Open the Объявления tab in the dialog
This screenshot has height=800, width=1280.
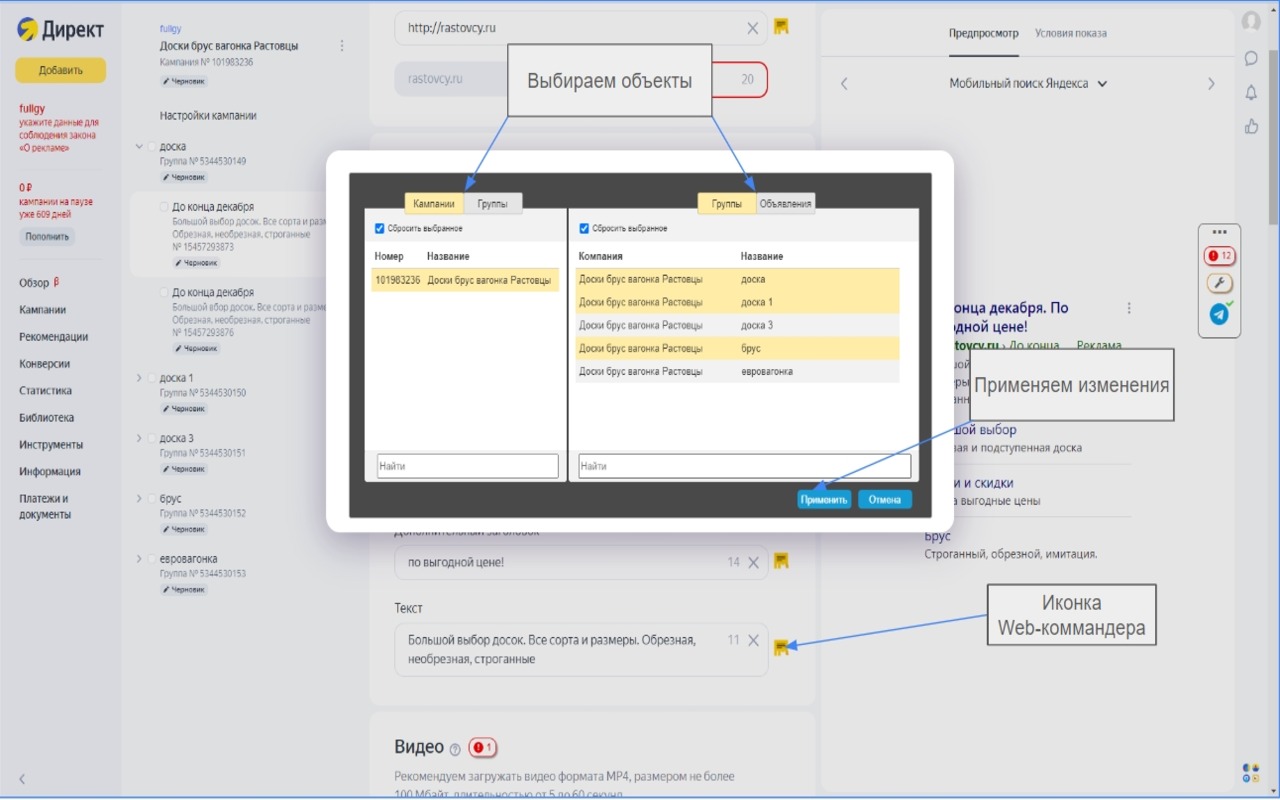(x=786, y=204)
